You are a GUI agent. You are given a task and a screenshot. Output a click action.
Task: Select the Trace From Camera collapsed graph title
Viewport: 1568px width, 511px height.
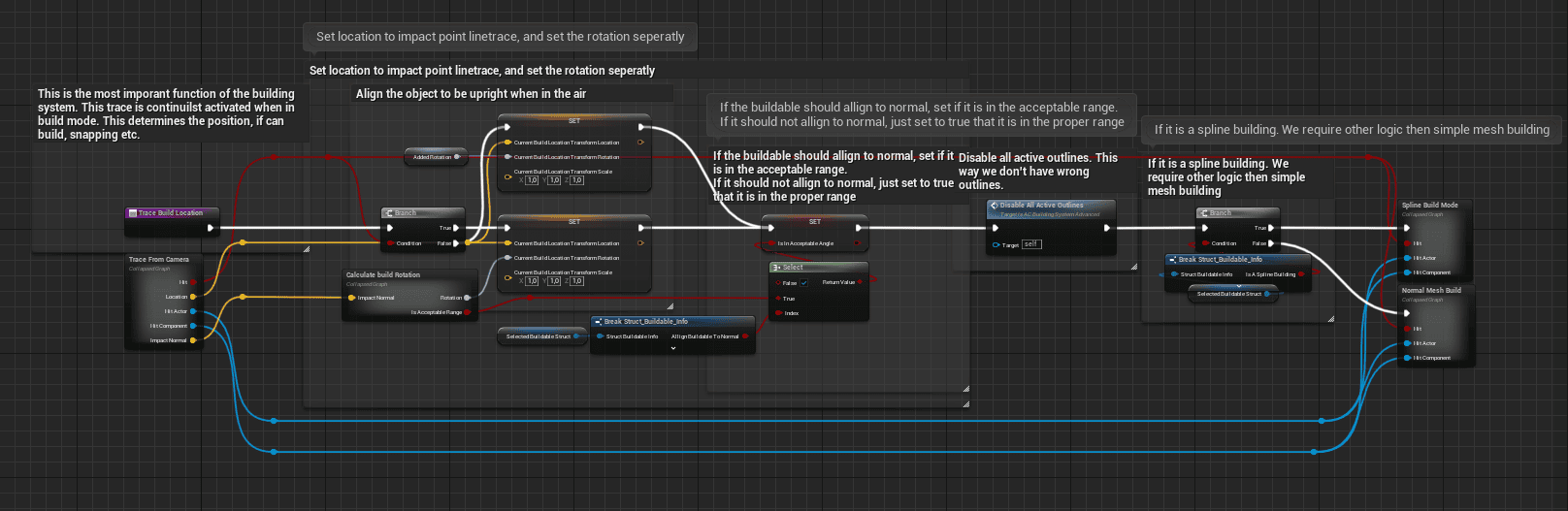point(159,260)
